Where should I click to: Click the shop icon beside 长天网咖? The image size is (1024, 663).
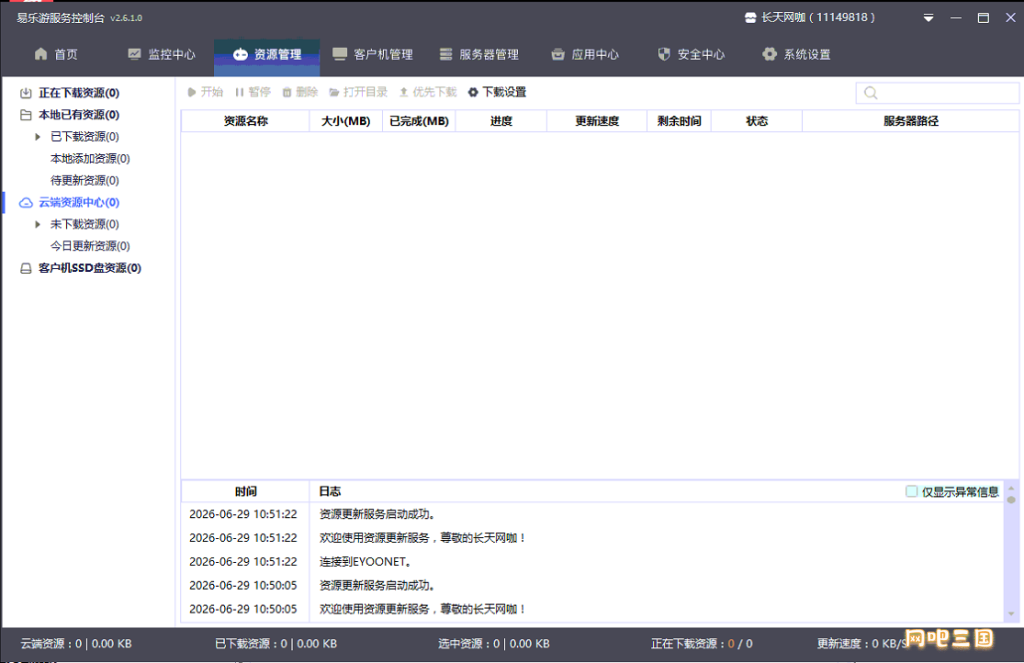[x=750, y=18]
